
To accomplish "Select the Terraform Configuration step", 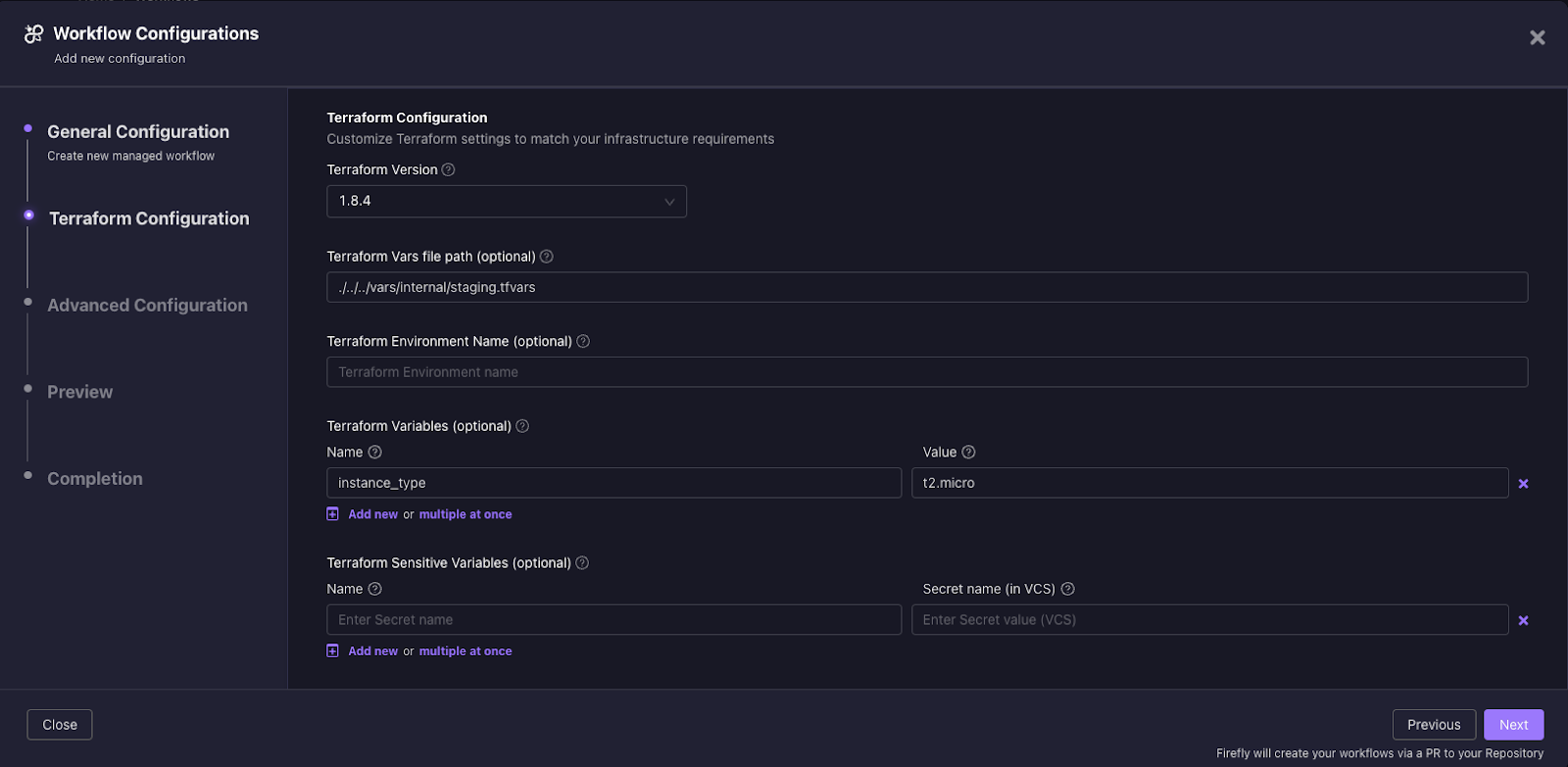I will 149,218.
